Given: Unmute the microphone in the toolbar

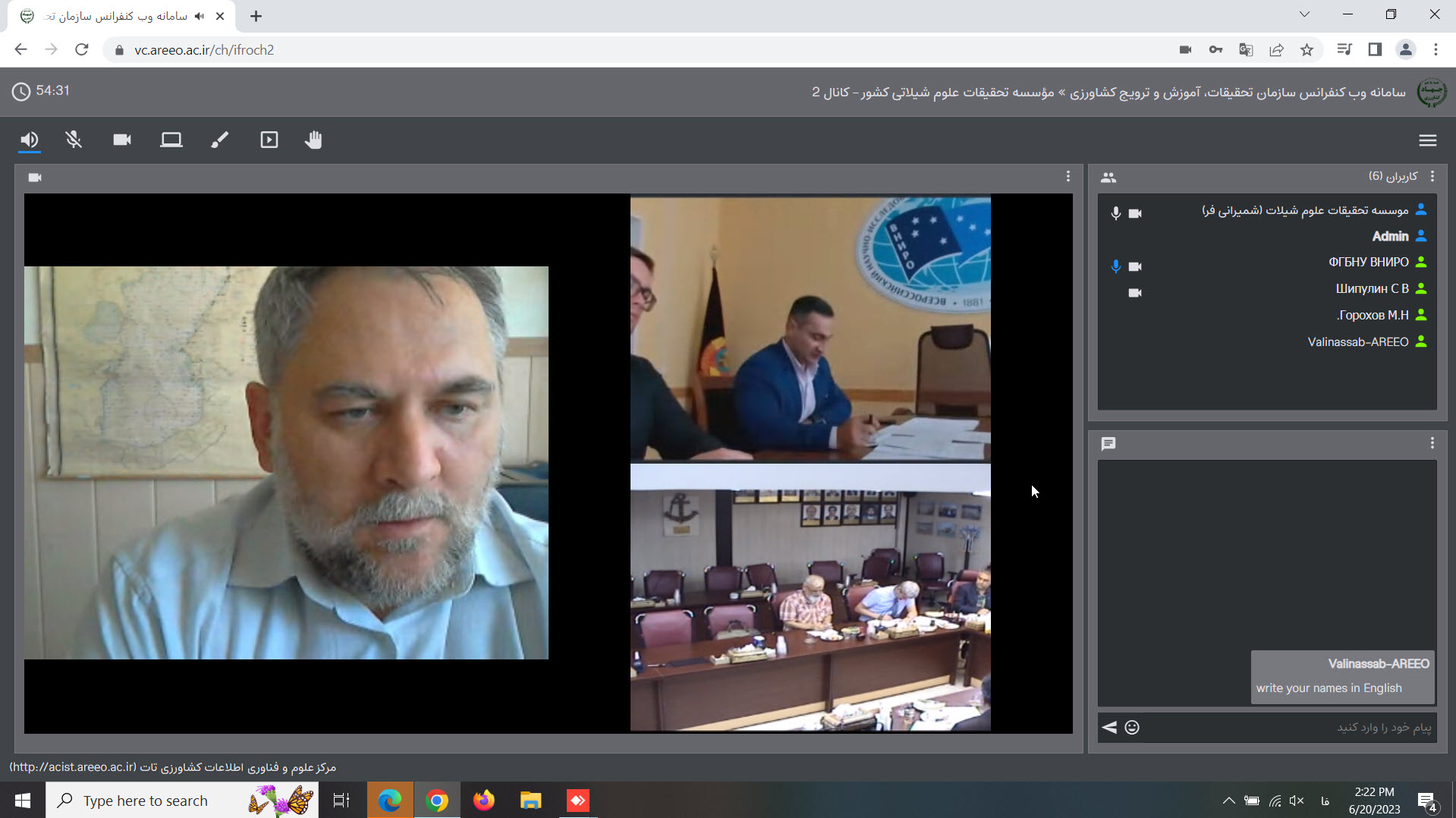Looking at the screenshot, I should (x=74, y=140).
